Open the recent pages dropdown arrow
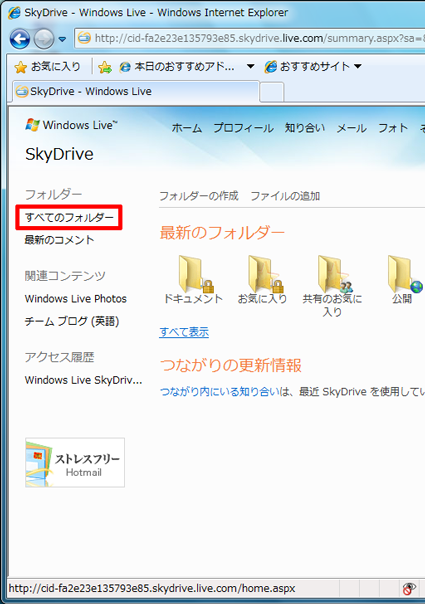This screenshot has width=425, height=604. coord(62,39)
